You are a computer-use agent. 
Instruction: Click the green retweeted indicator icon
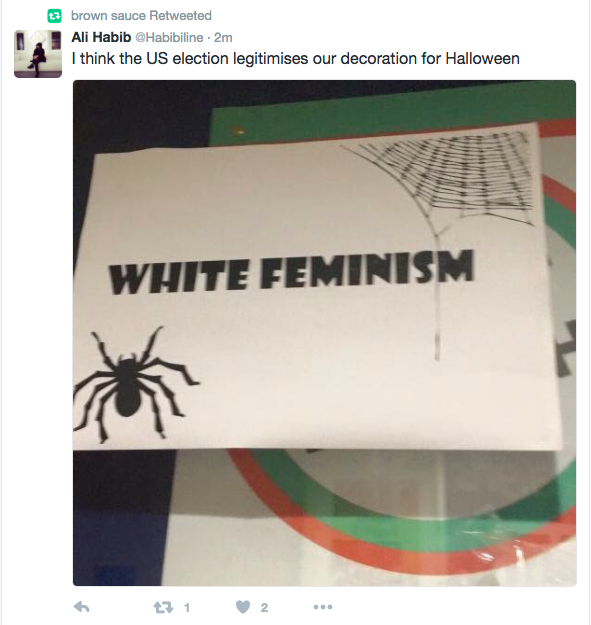tap(54, 16)
